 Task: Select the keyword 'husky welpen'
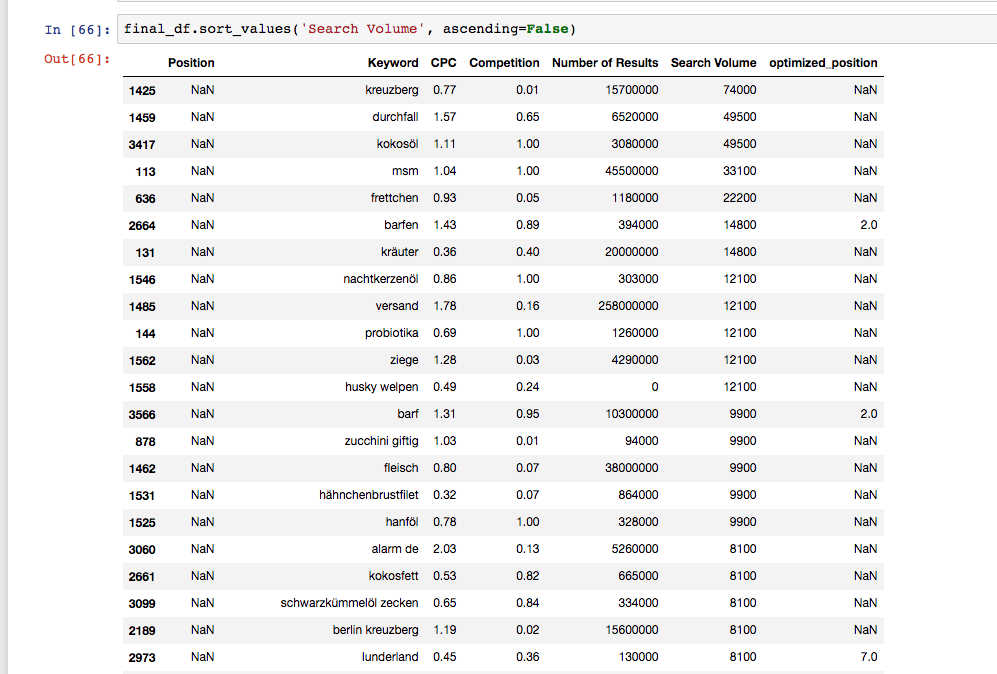(382, 387)
